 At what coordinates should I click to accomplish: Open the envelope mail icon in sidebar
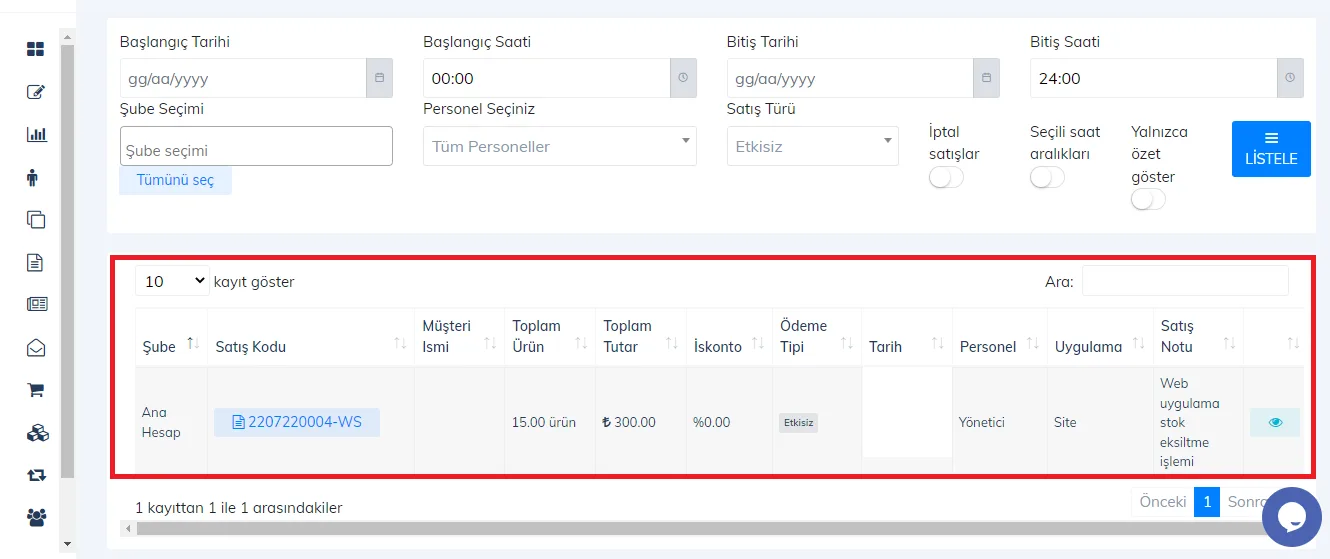[x=36, y=348]
